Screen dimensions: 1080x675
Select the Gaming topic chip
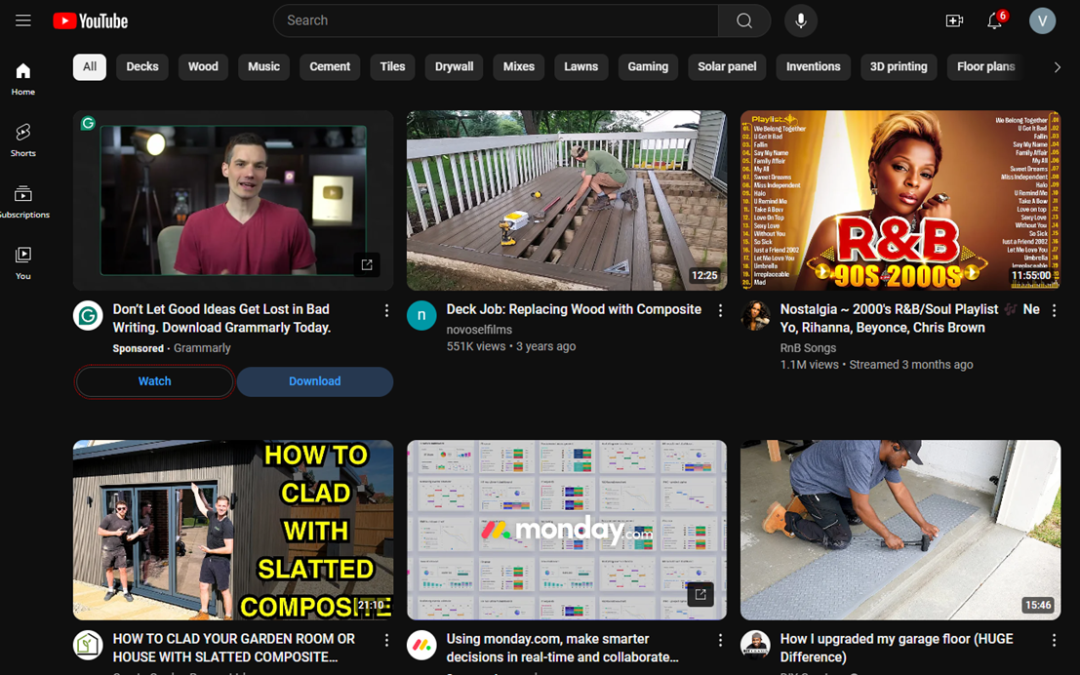click(x=647, y=67)
